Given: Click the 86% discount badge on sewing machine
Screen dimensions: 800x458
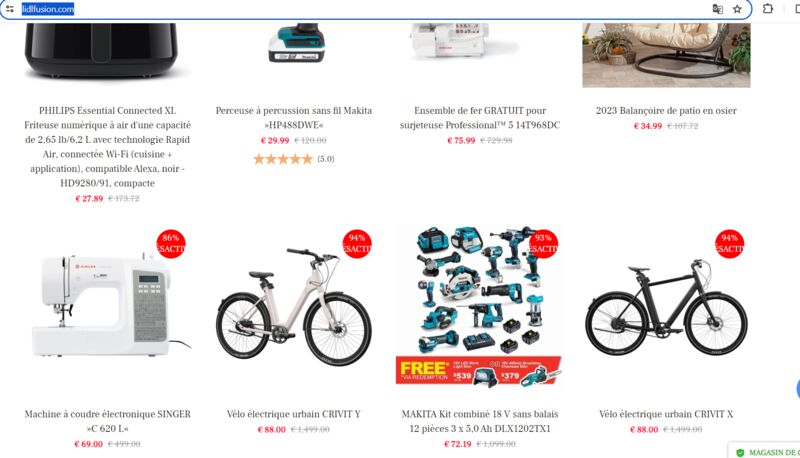Looking at the screenshot, I should (171, 243).
